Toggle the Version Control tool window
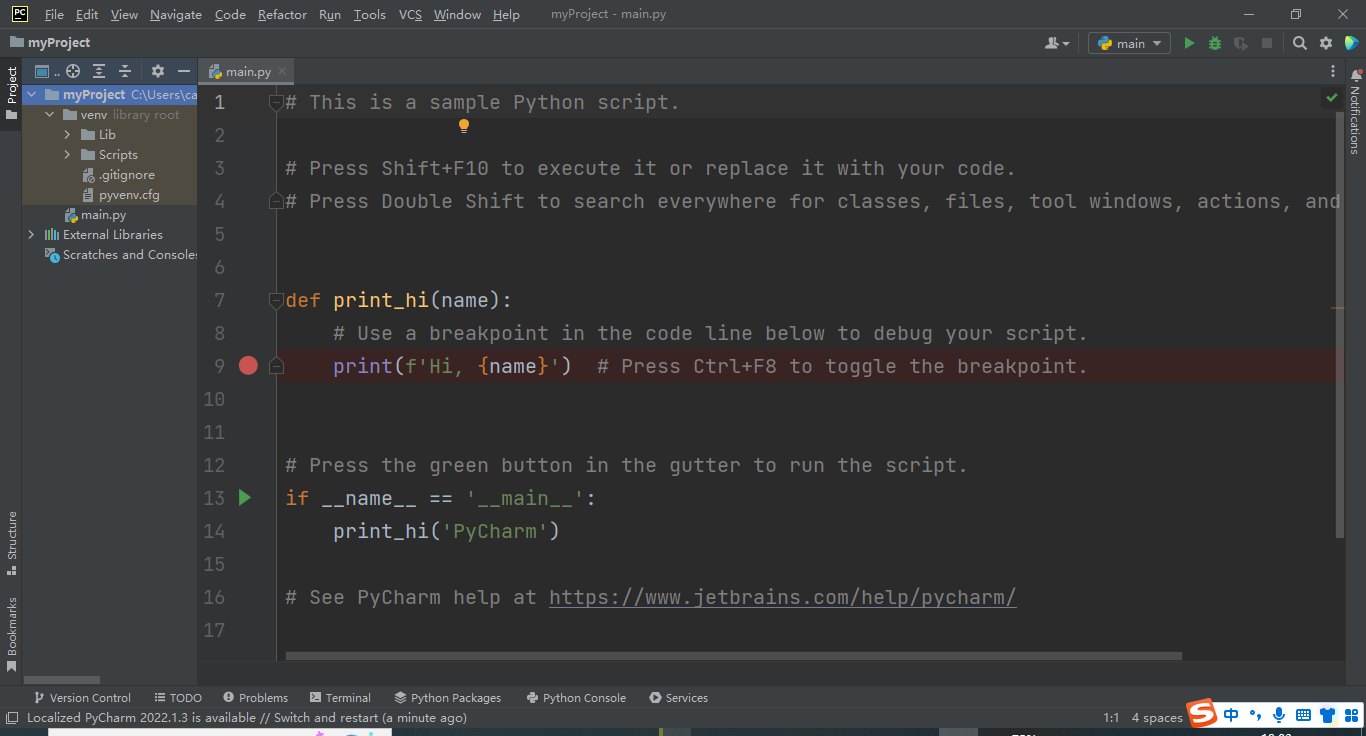 click(x=82, y=698)
